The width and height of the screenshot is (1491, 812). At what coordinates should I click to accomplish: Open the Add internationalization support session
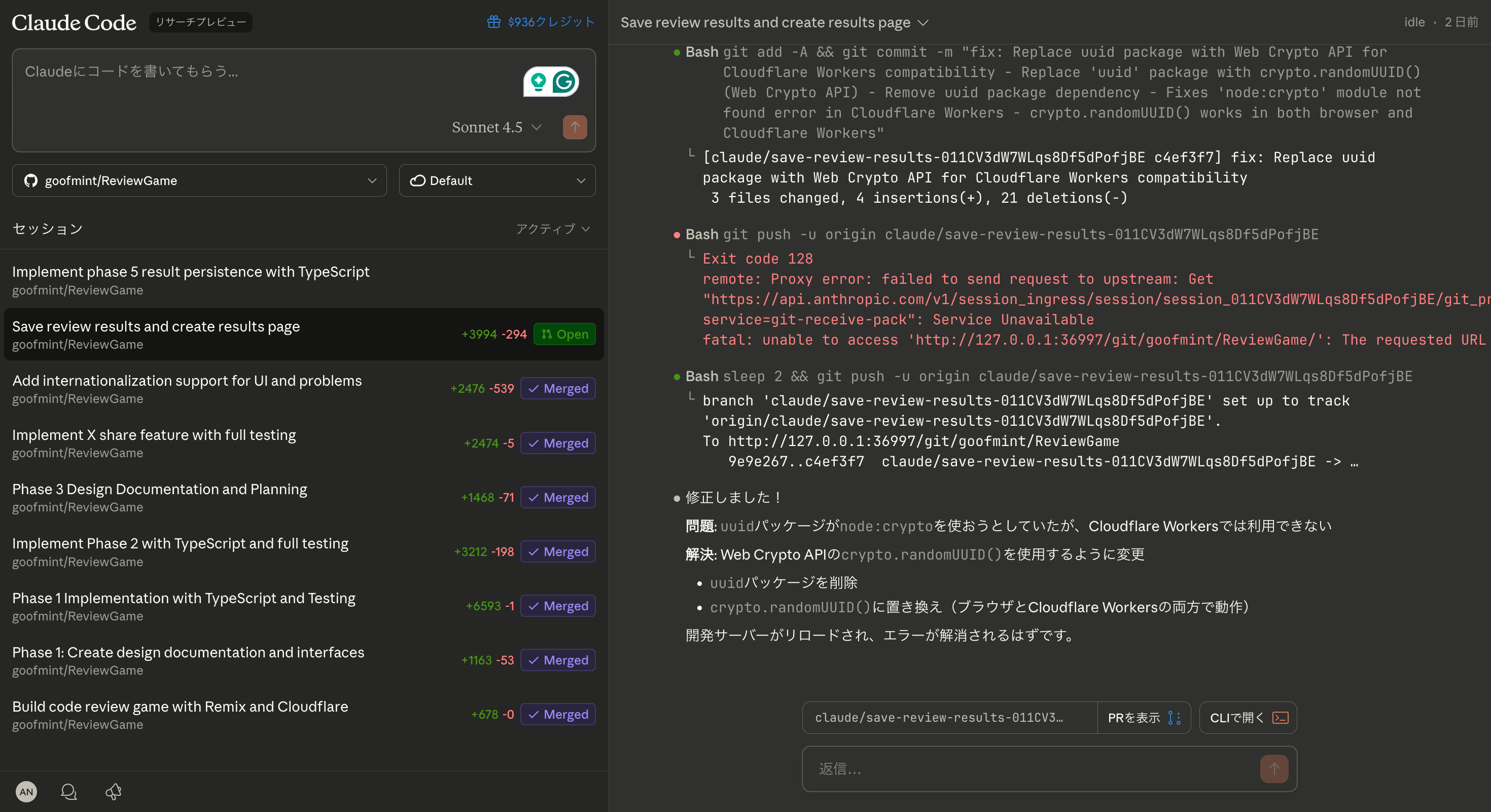tap(187, 389)
